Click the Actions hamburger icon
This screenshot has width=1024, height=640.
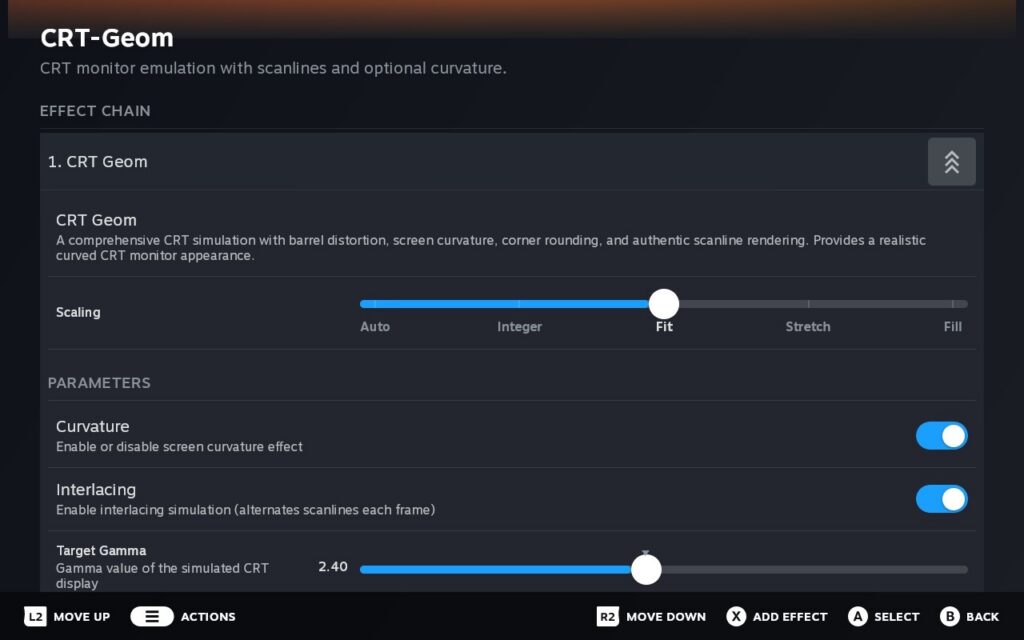[153, 616]
